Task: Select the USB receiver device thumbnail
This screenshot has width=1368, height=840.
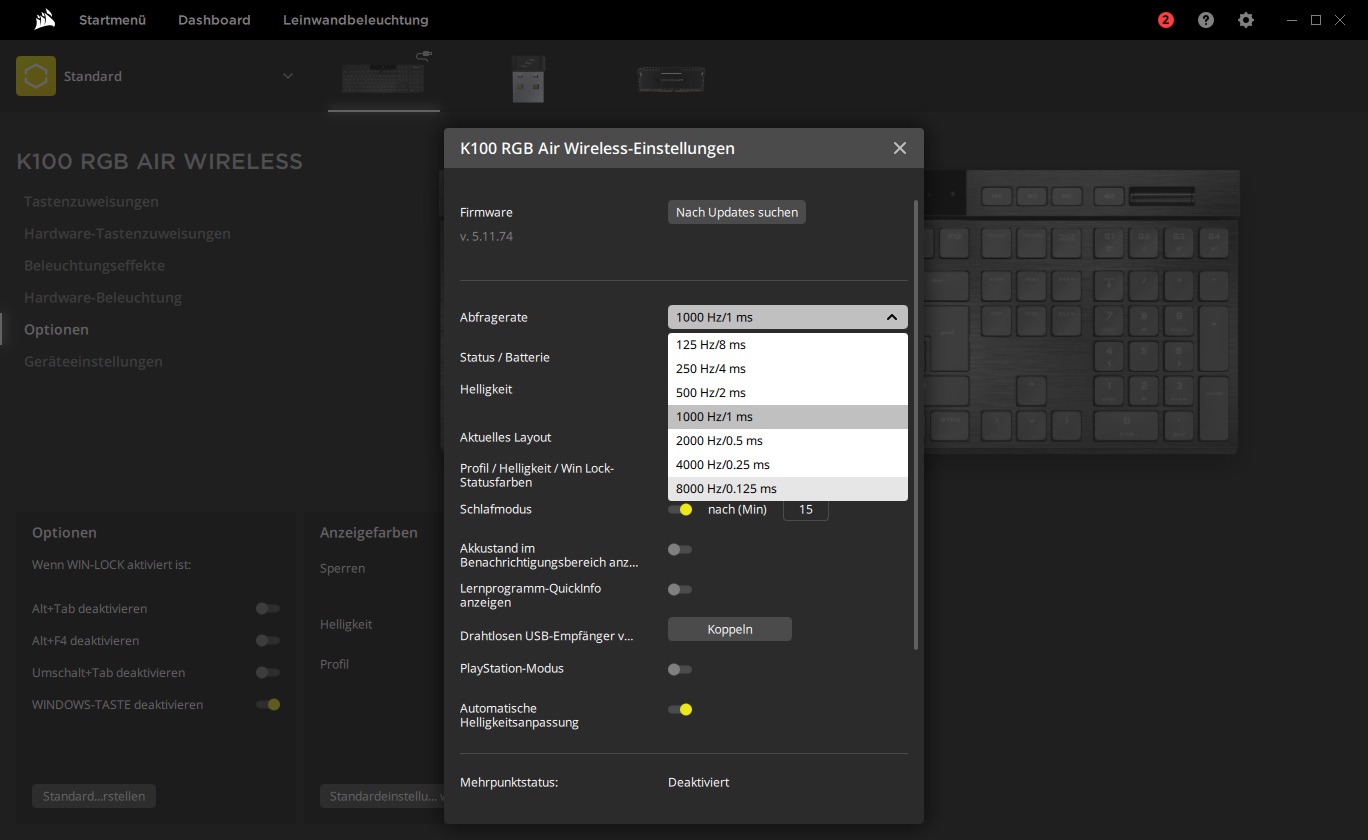Action: [x=528, y=78]
